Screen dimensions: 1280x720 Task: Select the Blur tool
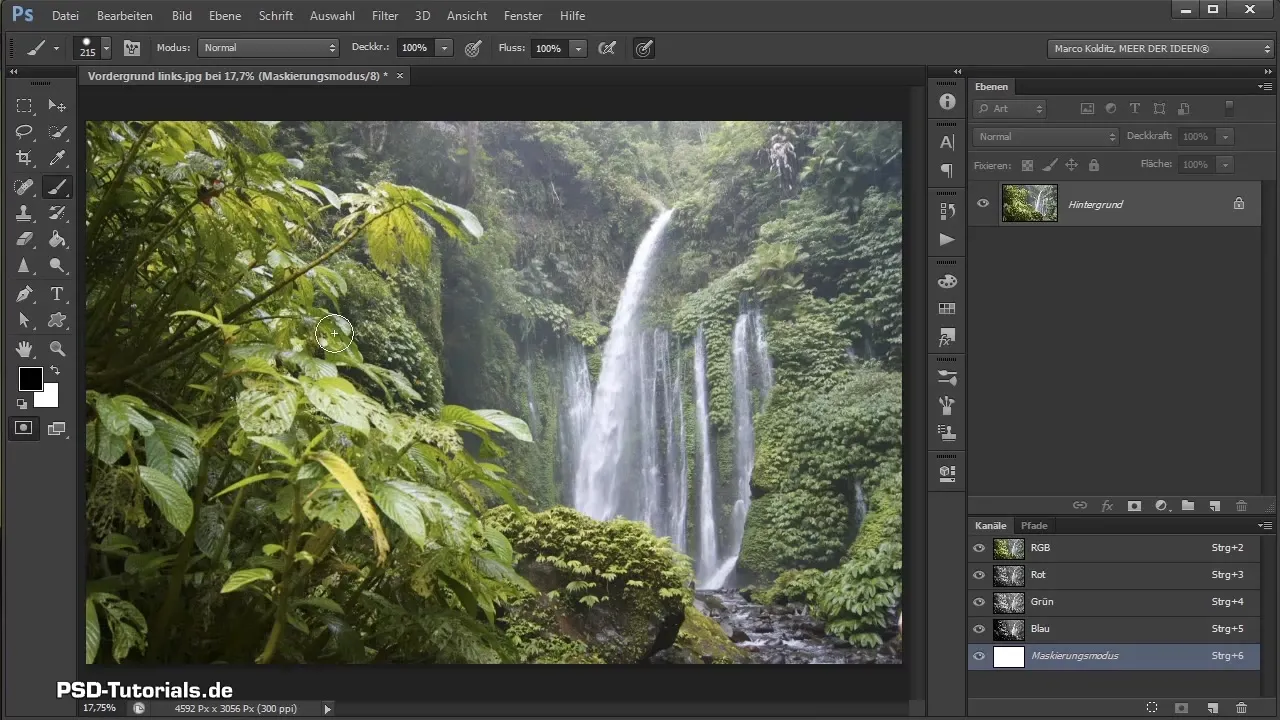coord(24,266)
